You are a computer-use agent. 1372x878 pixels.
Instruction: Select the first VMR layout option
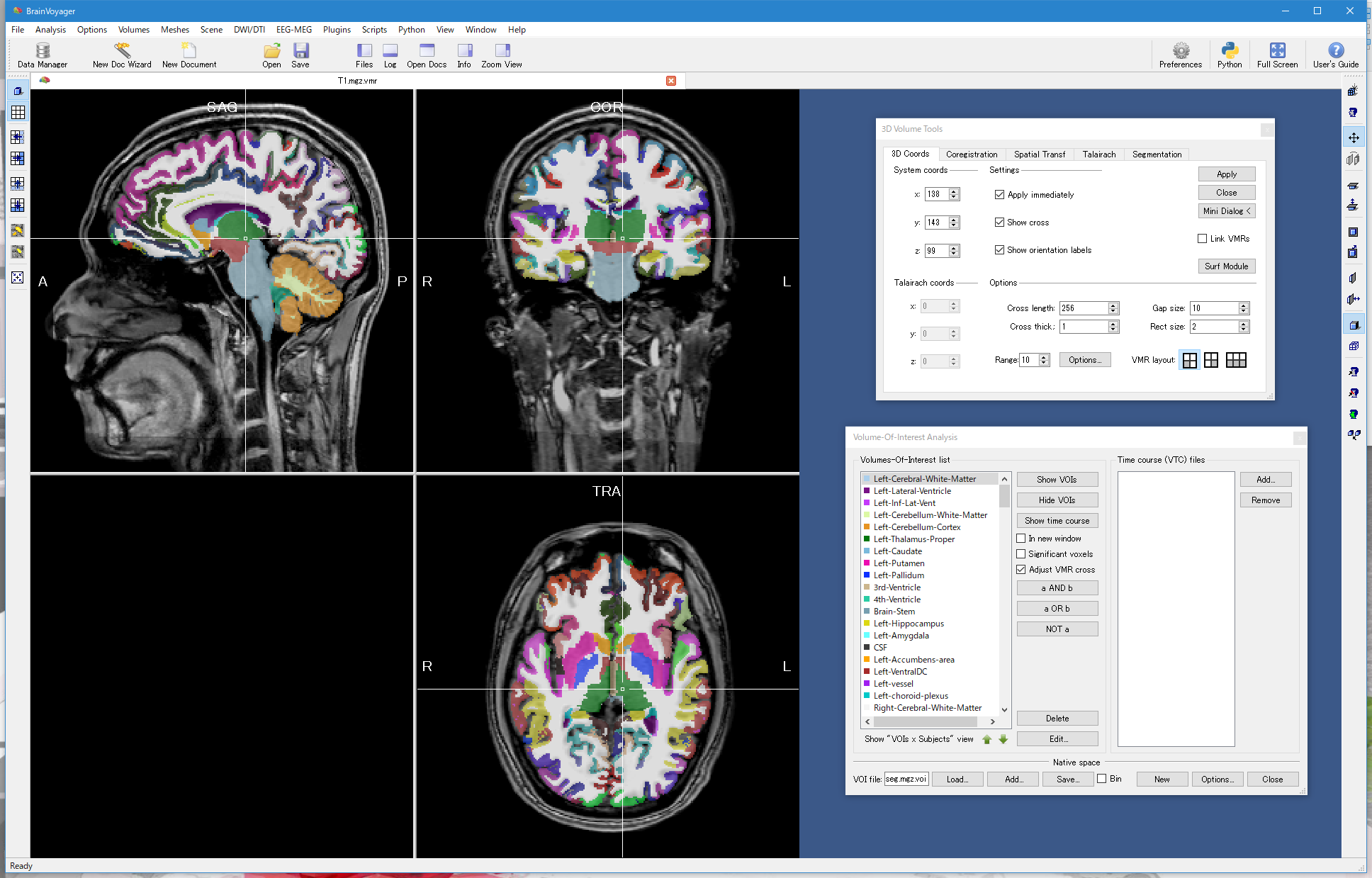tap(1190, 360)
